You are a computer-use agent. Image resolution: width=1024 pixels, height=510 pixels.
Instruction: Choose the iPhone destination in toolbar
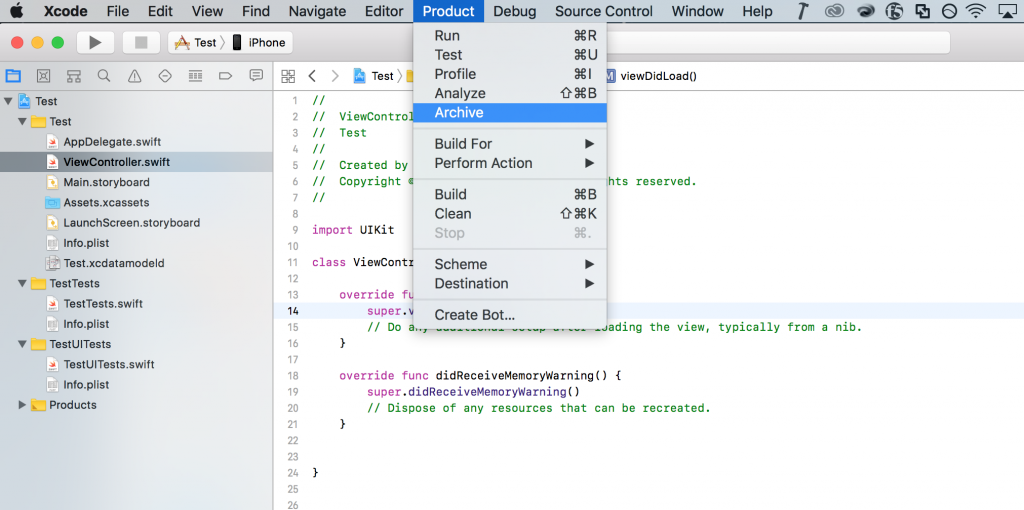(259, 42)
